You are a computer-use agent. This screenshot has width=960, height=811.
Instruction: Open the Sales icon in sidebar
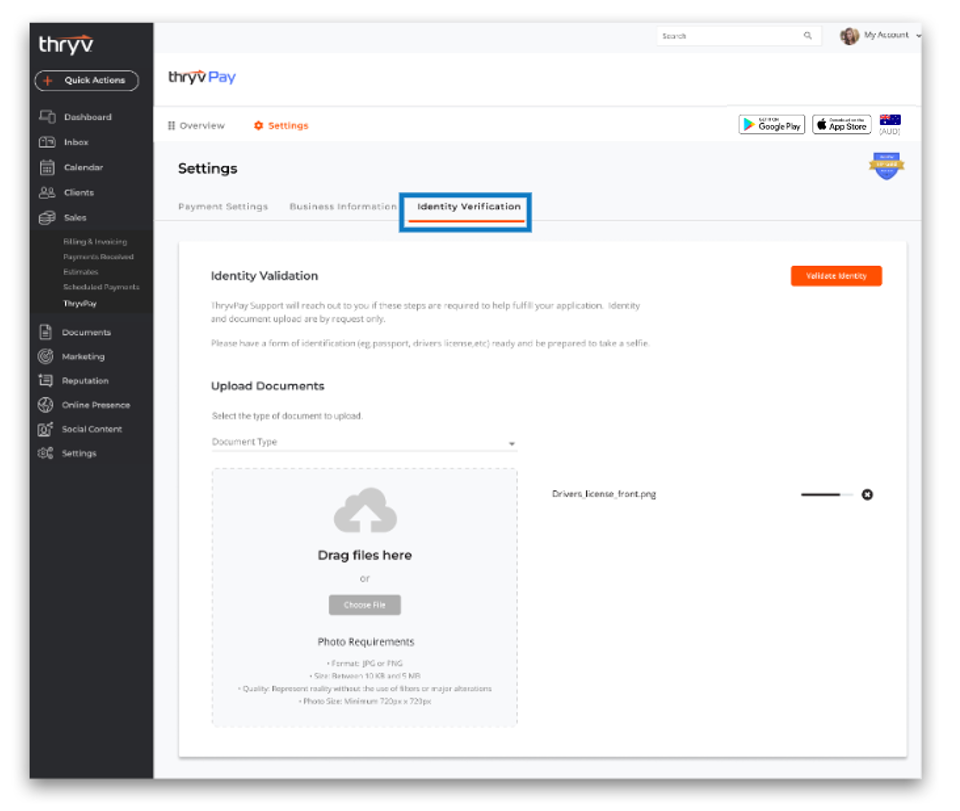point(47,217)
